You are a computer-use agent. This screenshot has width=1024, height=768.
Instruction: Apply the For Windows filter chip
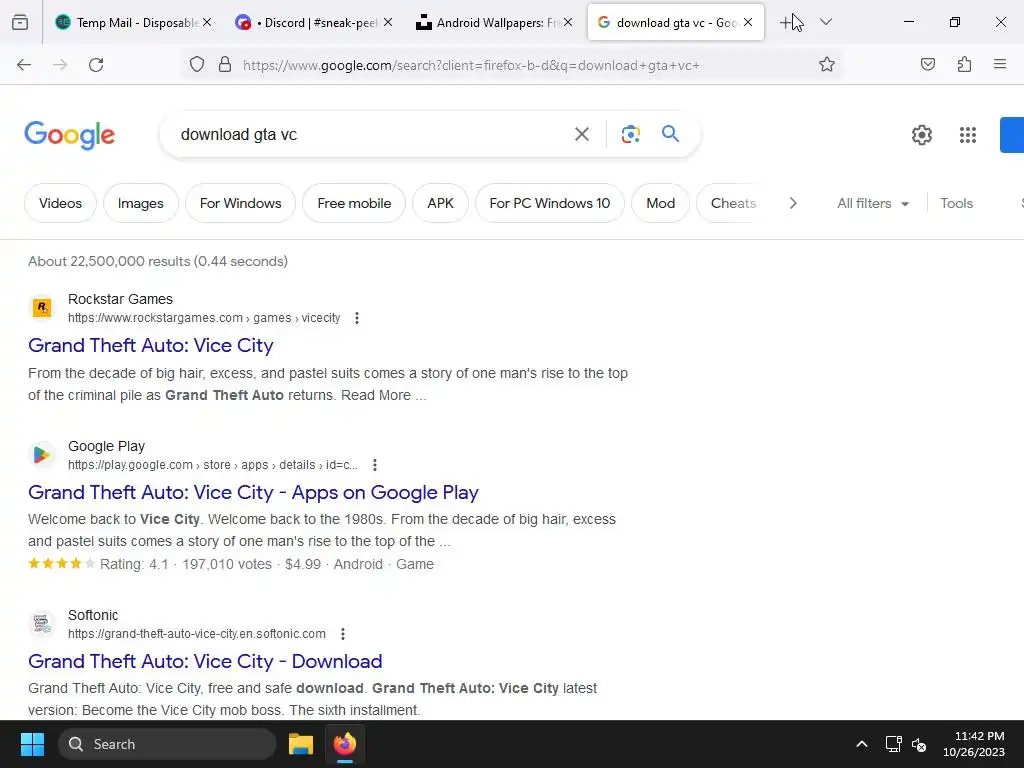(x=240, y=203)
